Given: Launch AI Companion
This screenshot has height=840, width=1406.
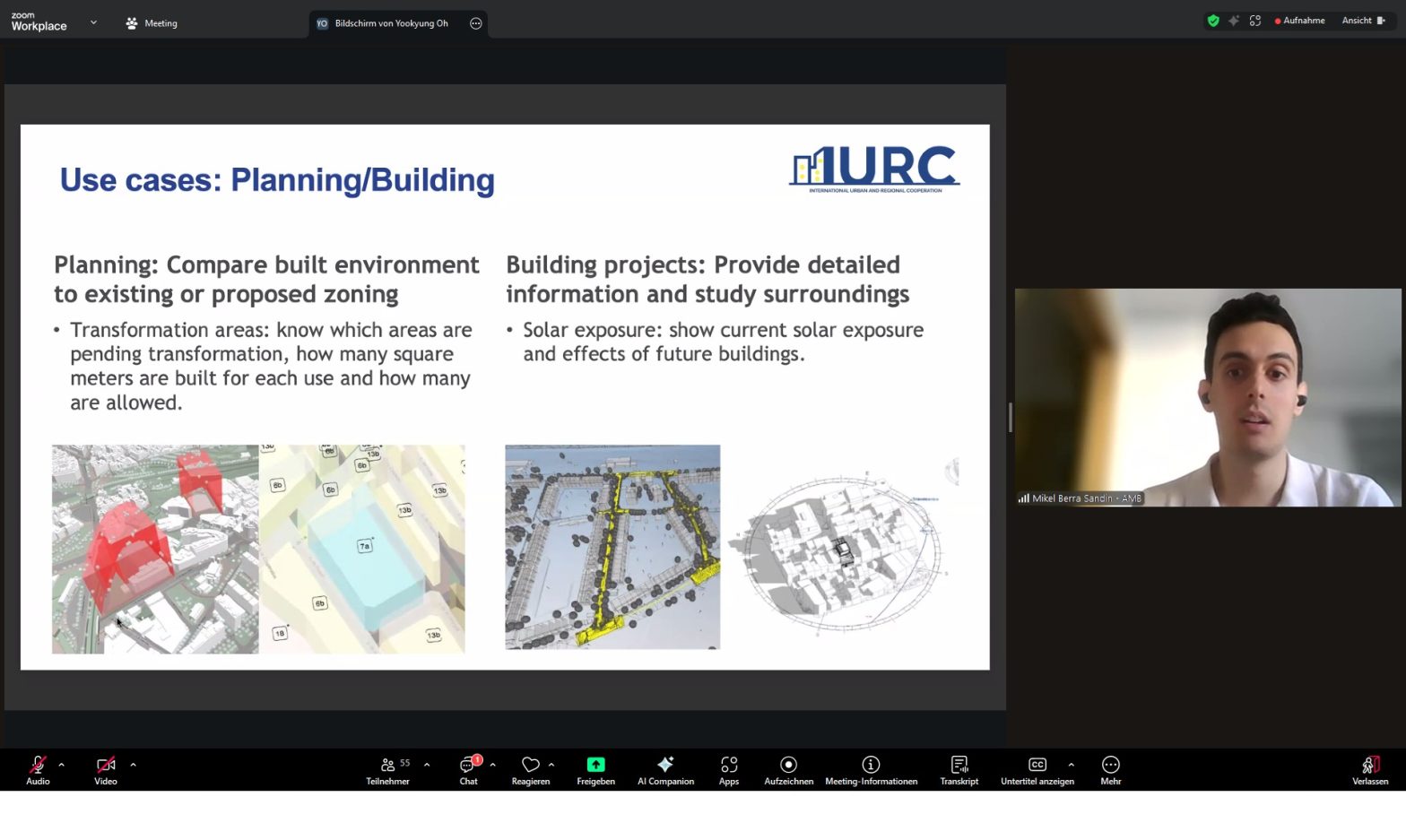Looking at the screenshot, I should pos(665,768).
